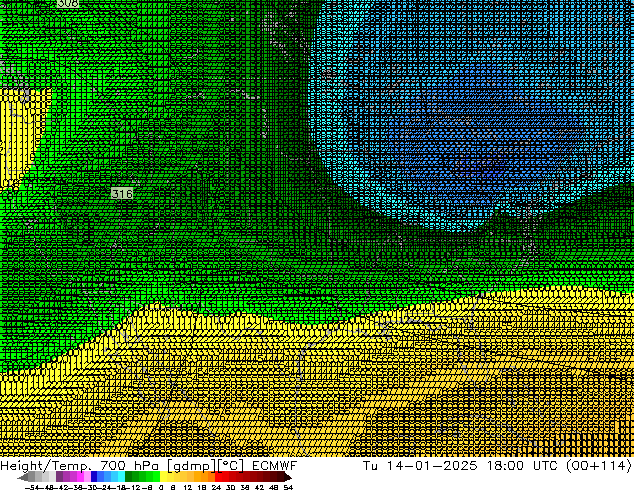Click the "-54" legend scale value
Image resolution: width=634 pixels, height=490 pixels.
point(32,488)
